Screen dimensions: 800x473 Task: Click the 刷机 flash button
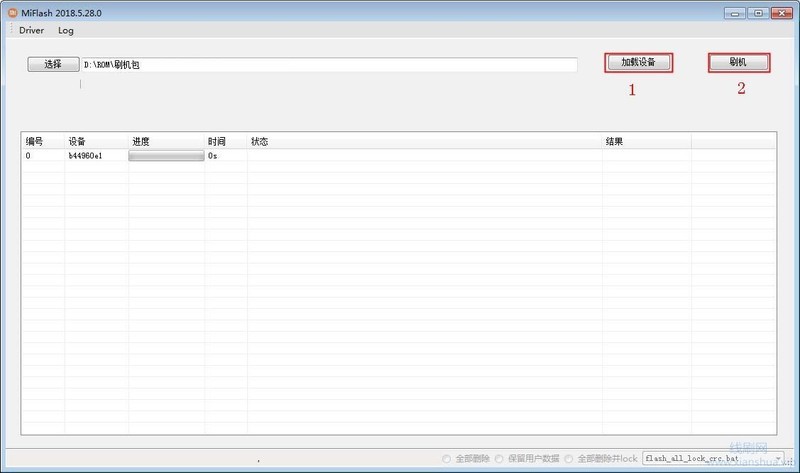pos(738,62)
